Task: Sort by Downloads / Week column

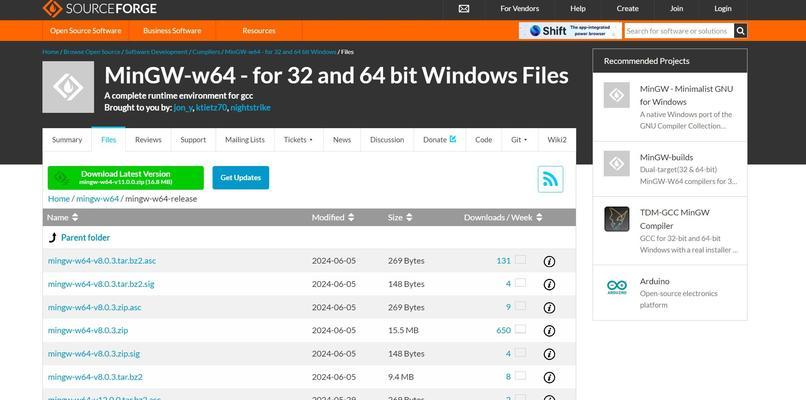Action: 503,217
